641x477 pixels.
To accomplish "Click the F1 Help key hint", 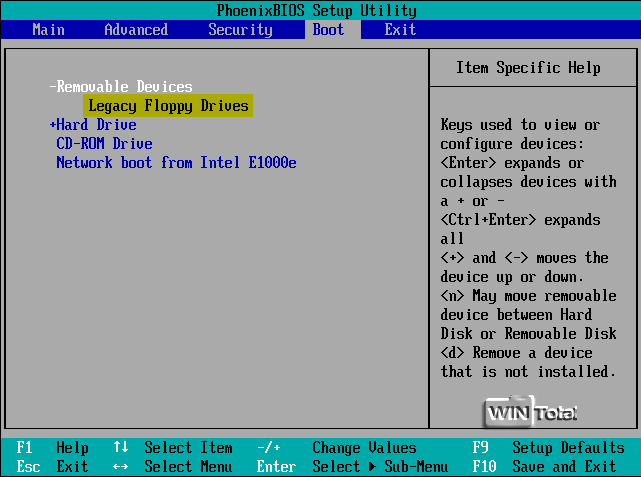I will pos(52,448).
